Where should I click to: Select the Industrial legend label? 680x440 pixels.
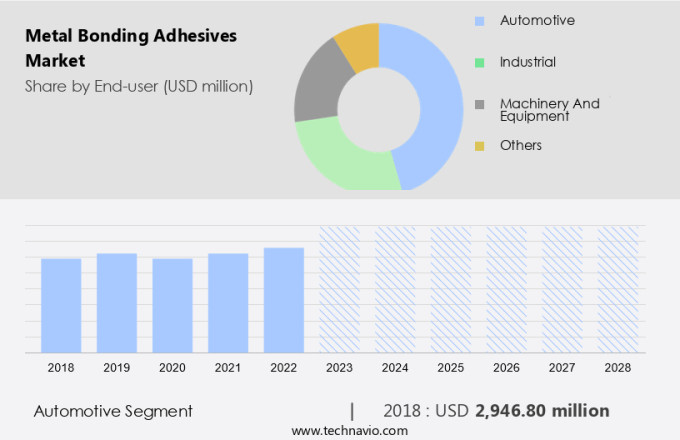point(527,62)
